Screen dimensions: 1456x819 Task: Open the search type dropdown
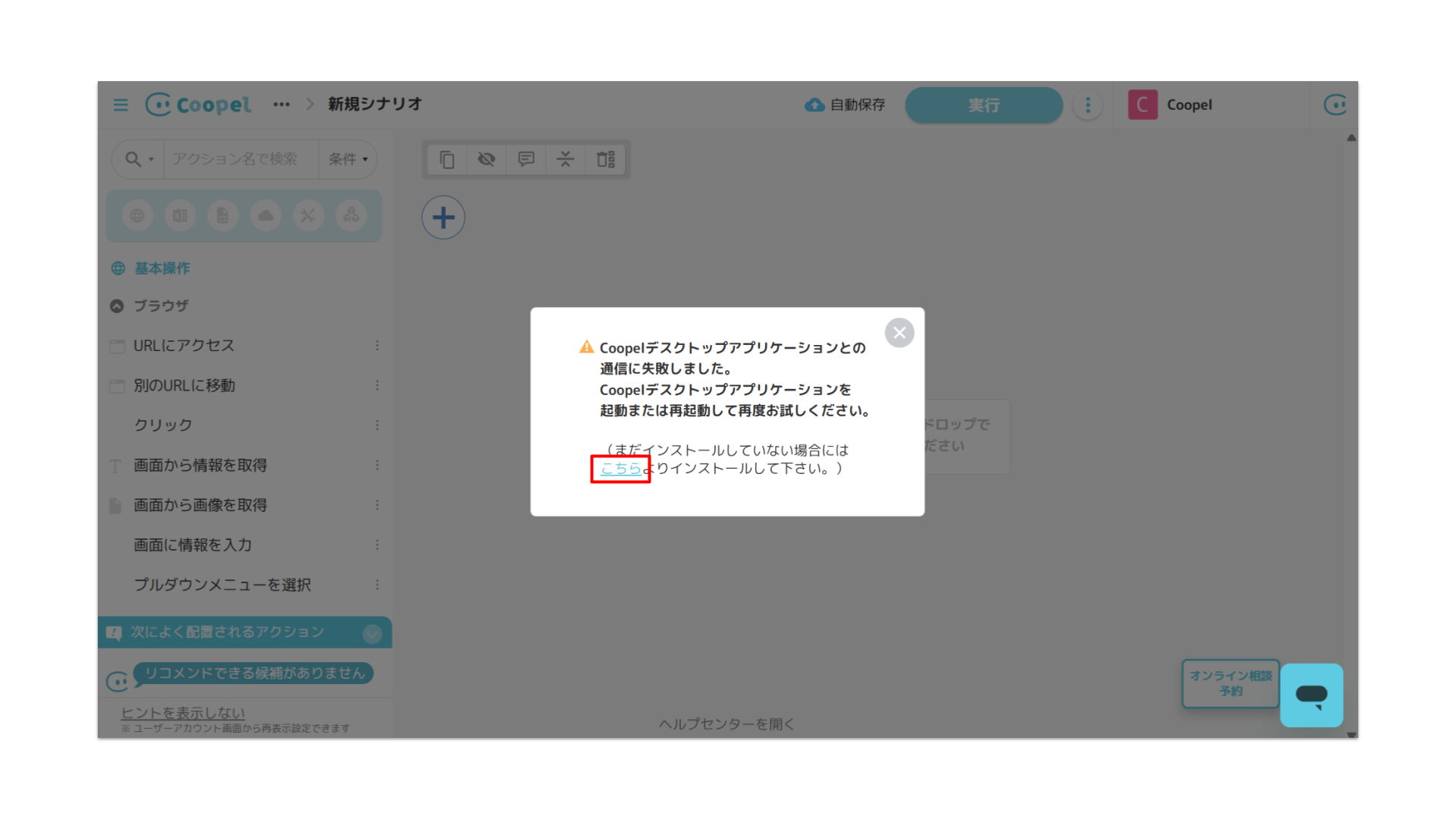139,159
